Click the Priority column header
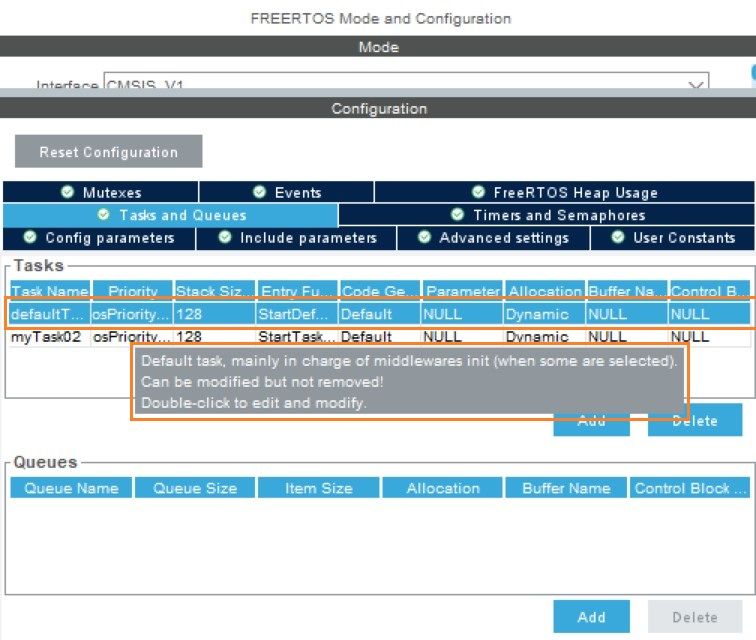Screen dimensions: 756x640 tap(133, 291)
